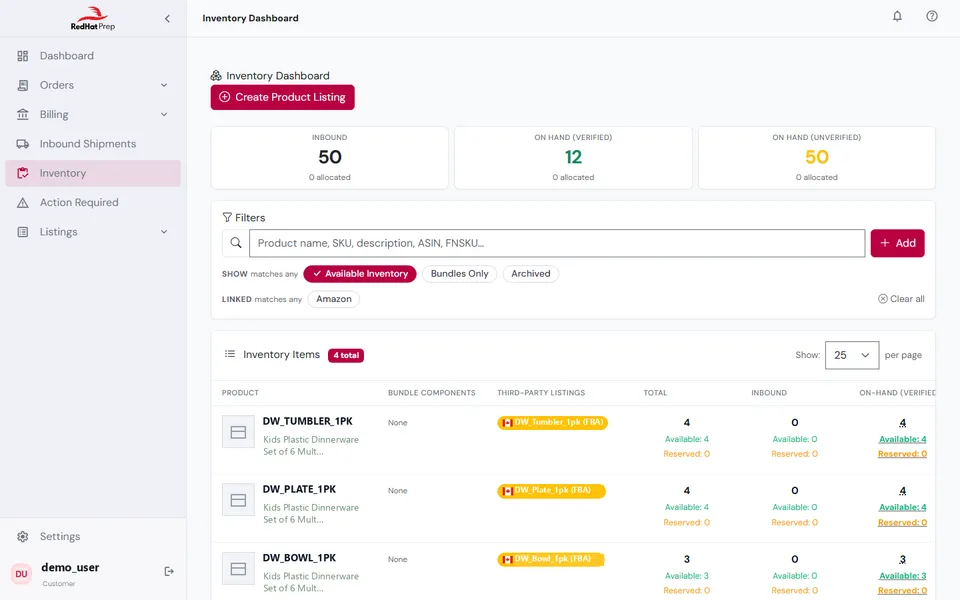Screen dimensions: 960x600
Task: Click the On Hand (Verified) 12 card
Action: click(x=573, y=157)
